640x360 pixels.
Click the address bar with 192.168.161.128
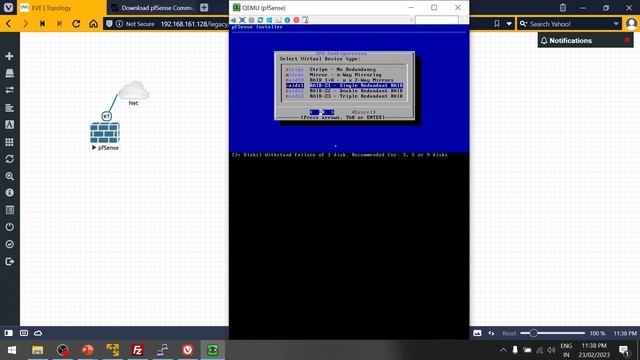(194, 24)
